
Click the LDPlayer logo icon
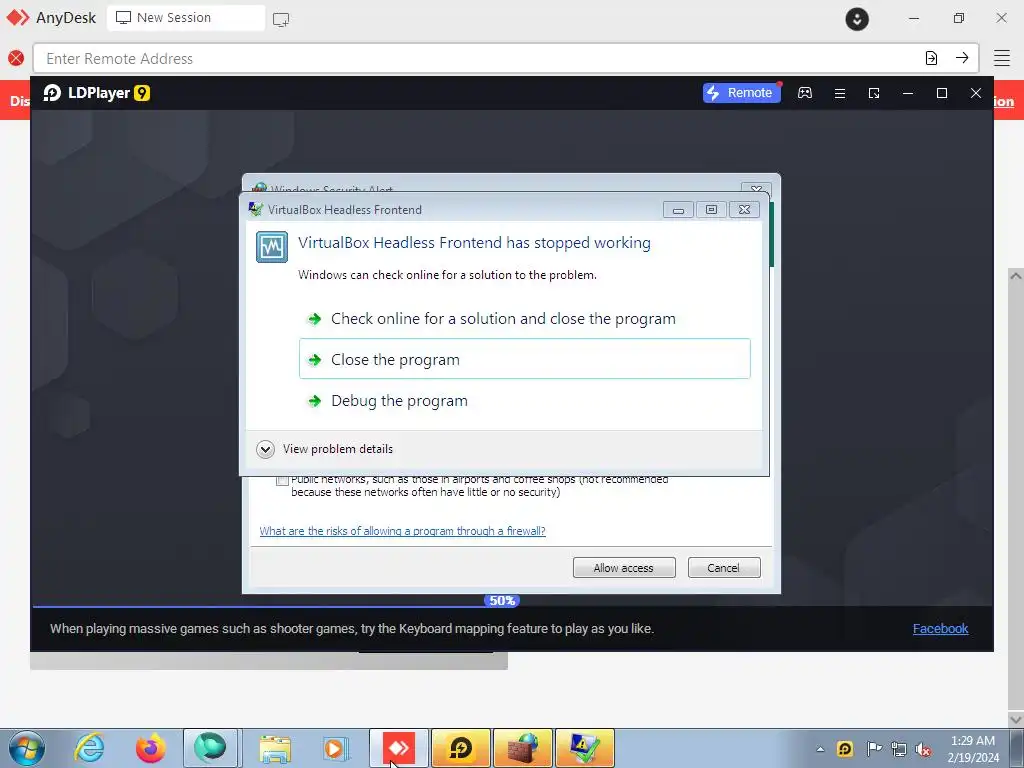(52, 93)
